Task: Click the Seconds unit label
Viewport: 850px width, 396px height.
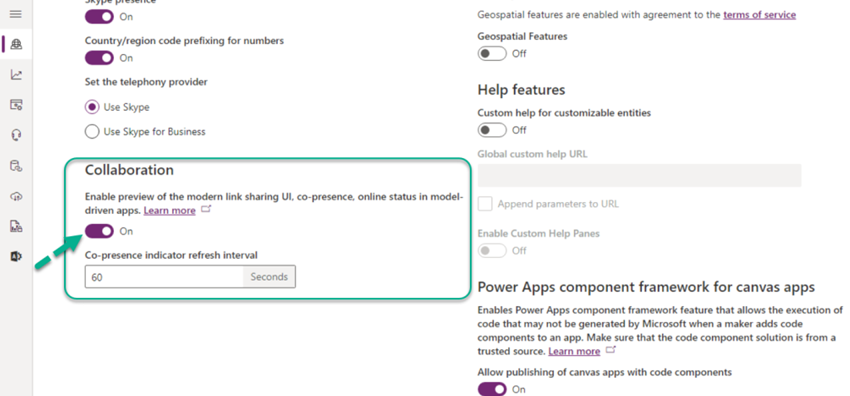Action: (269, 277)
